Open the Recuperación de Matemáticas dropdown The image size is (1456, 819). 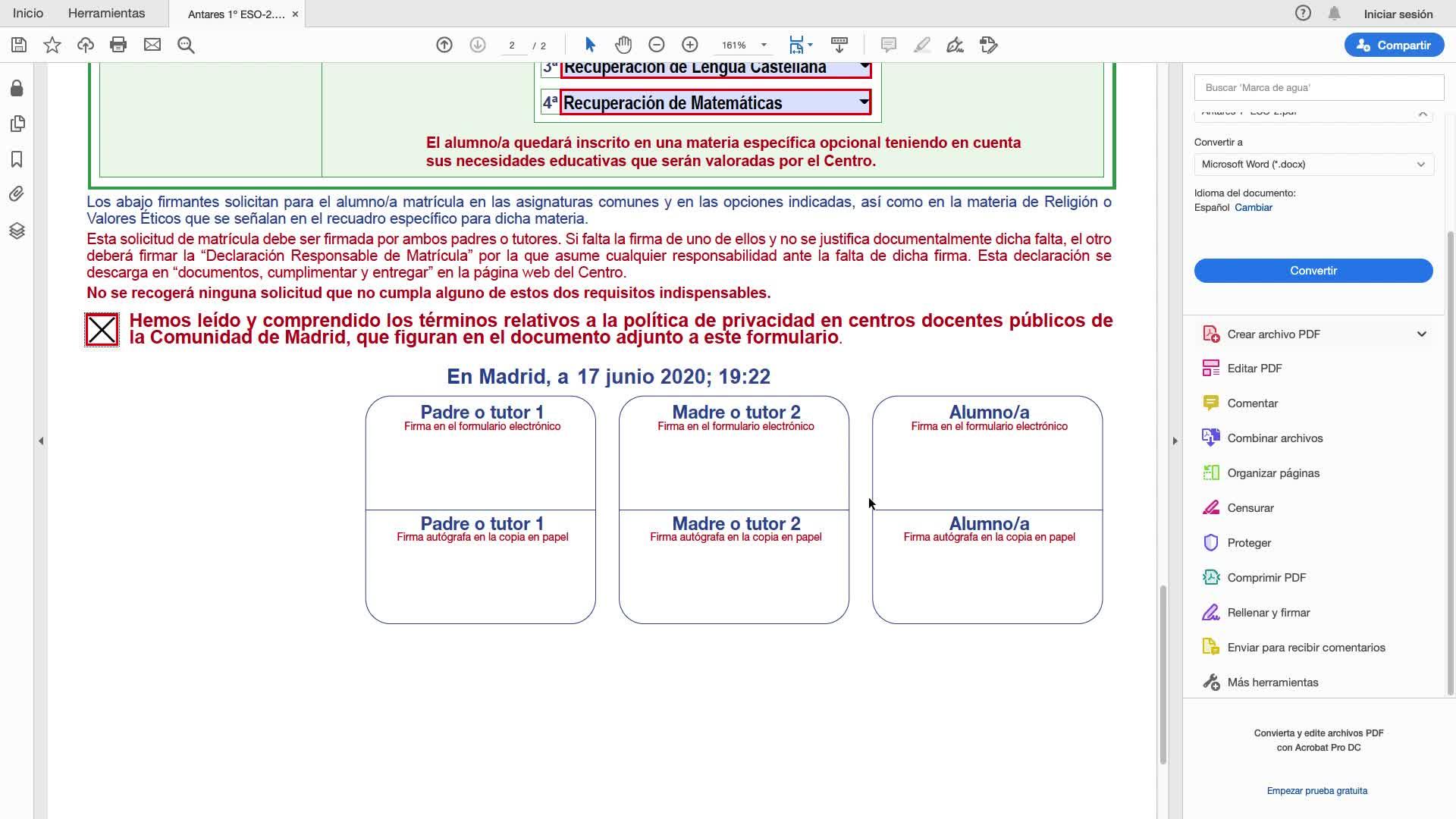[863, 102]
